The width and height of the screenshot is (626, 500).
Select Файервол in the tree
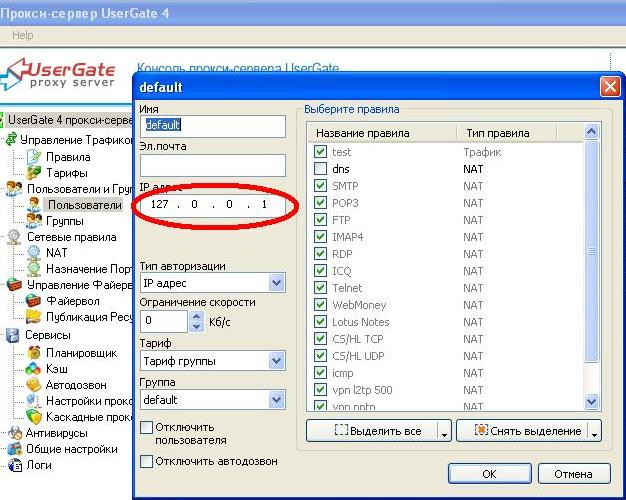(73, 301)
